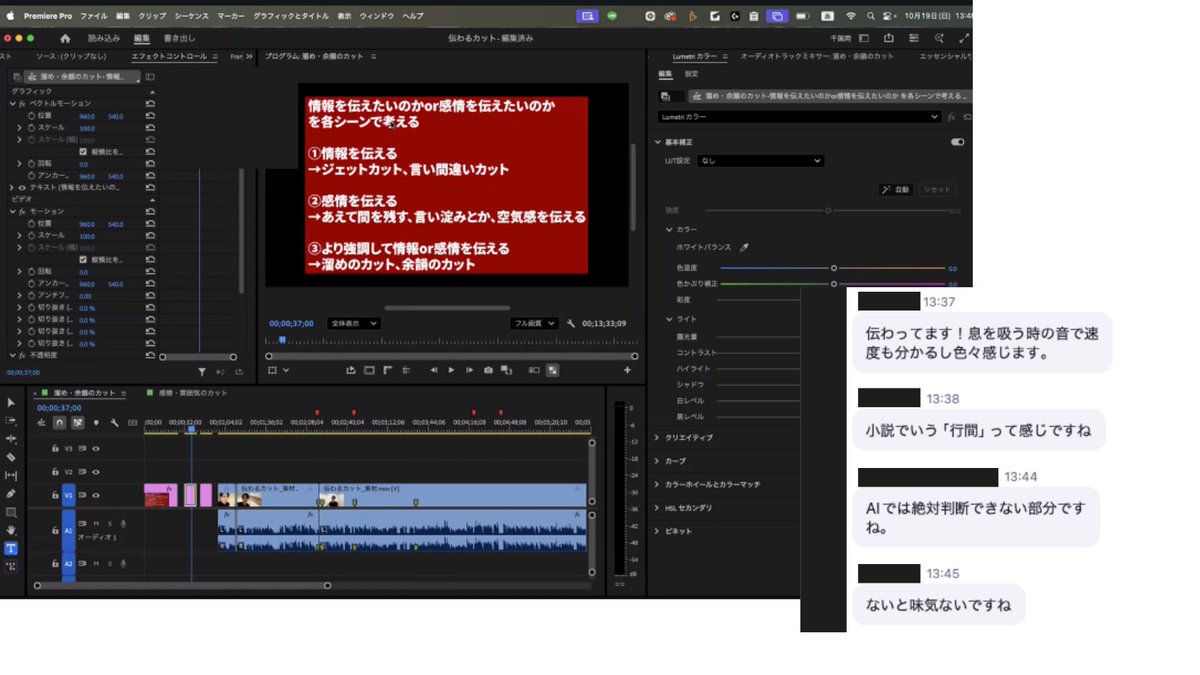This screenshot has height=675, width=1200.
Task: Select the Ripple Edit tool
Action: point(11,439)
